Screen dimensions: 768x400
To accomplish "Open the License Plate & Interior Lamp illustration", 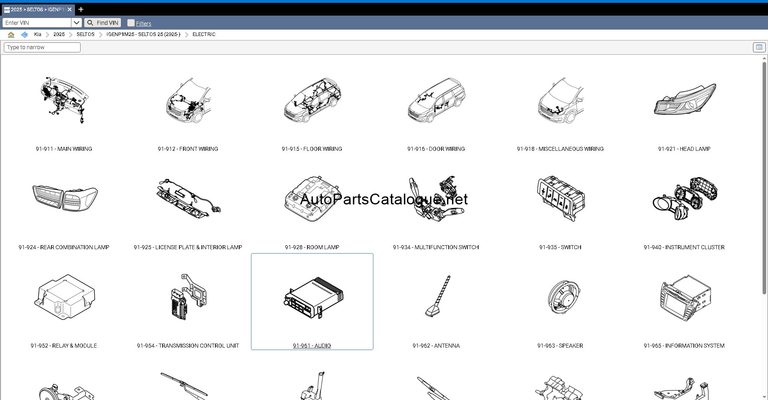I will (x=188, y=198).
